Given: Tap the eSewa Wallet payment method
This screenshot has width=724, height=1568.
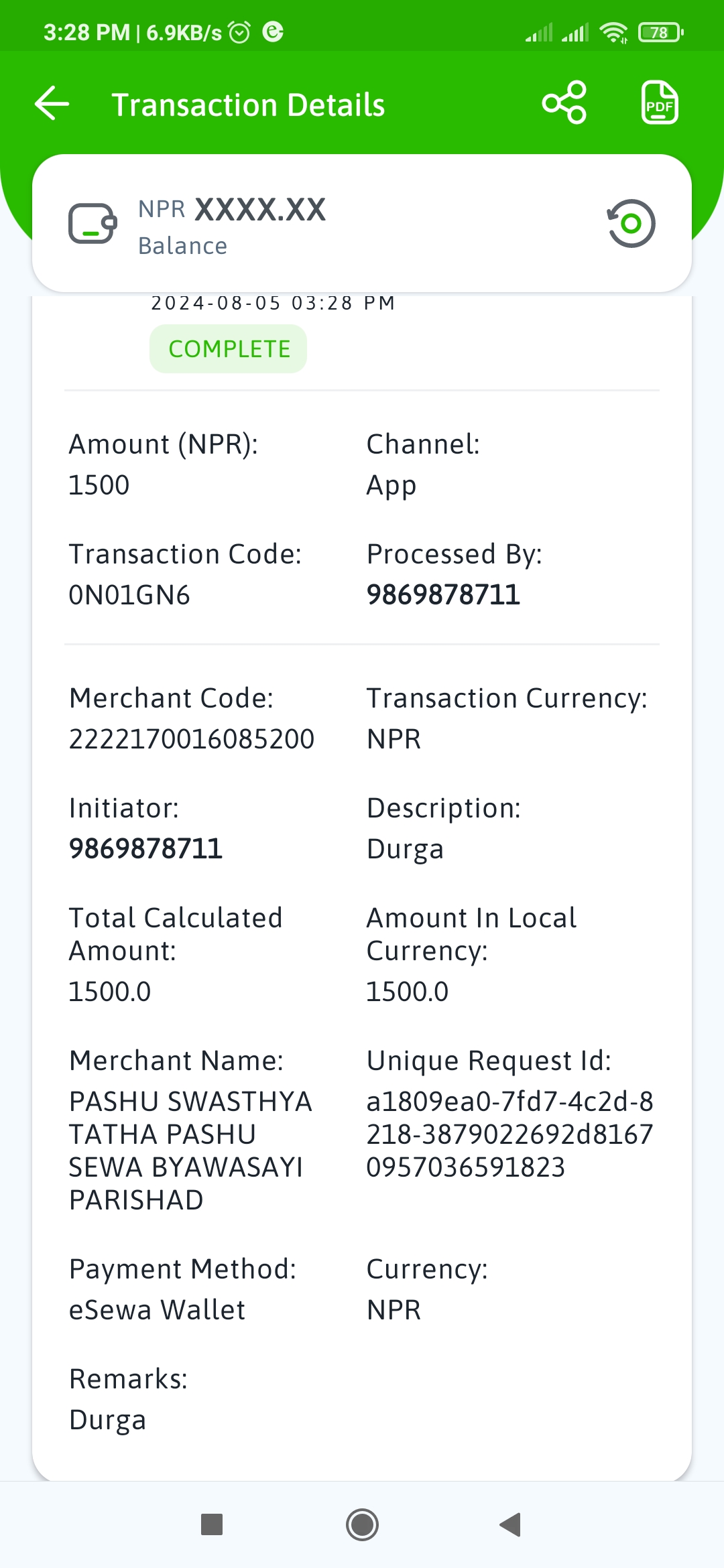Looking at the screenshot, I should coord(158,1310).
